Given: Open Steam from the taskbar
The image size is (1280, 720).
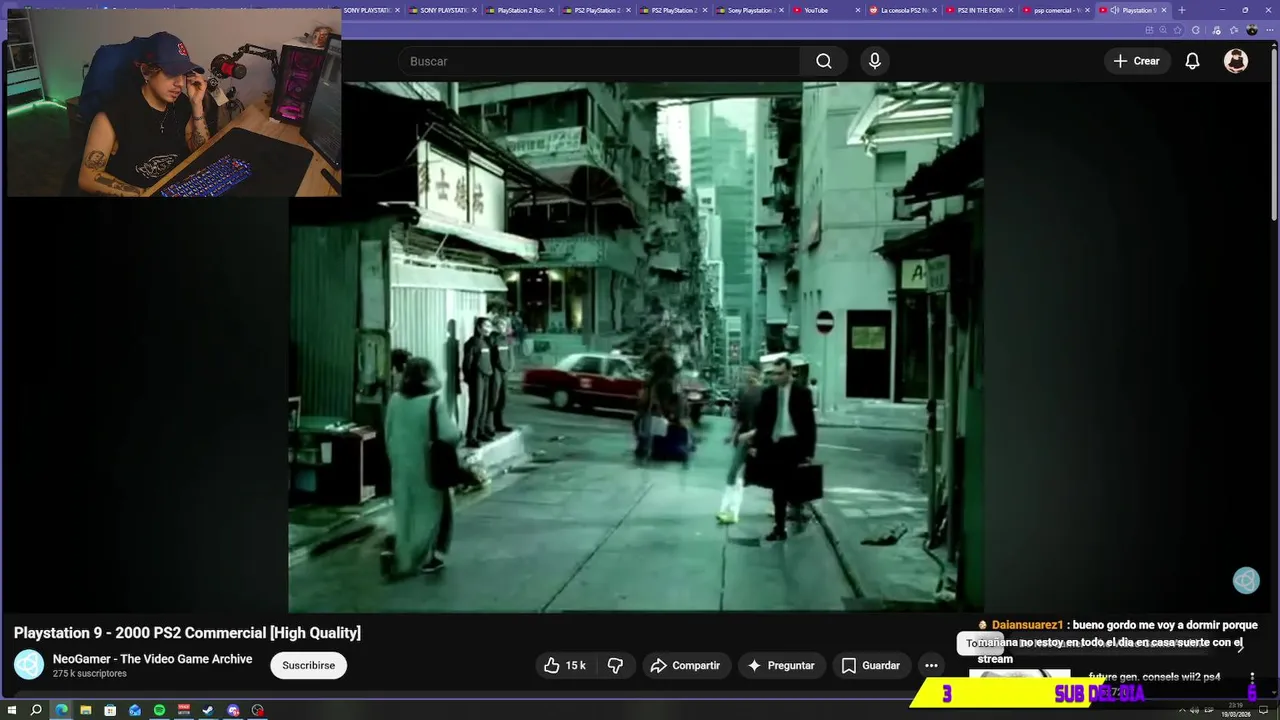Looking at the screenshot, I should click(x=208, y=710).
